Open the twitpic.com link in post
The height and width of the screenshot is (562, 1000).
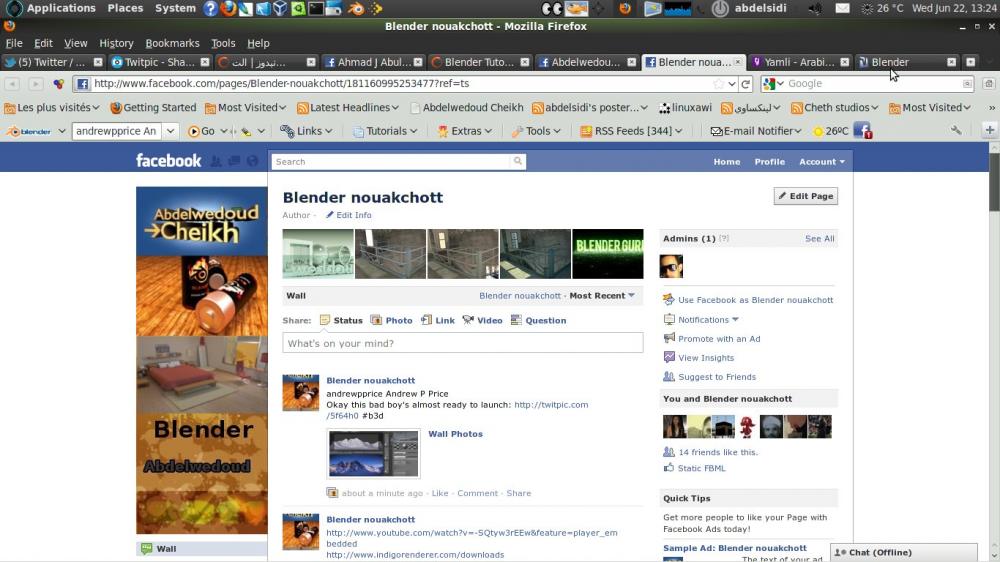tap(457, 410)
